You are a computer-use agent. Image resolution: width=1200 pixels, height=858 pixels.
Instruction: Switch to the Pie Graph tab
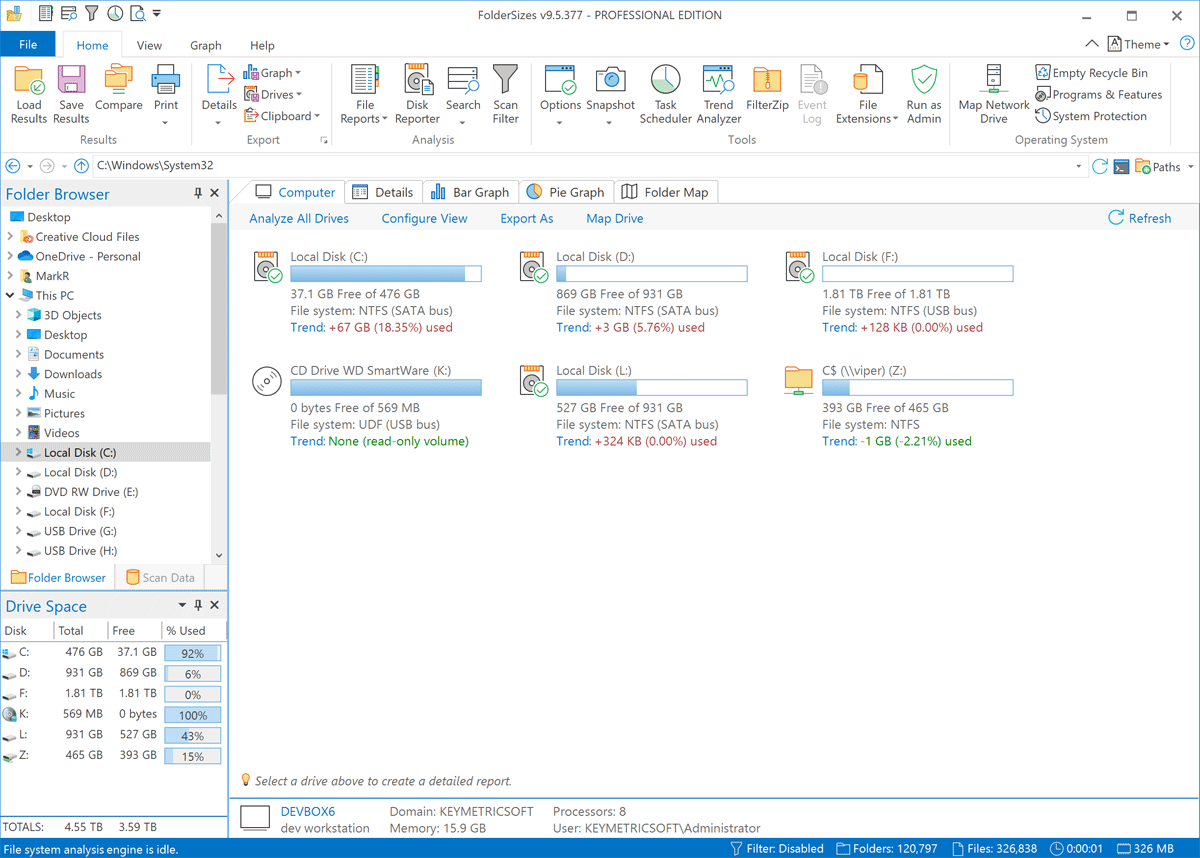pos(566,192)
